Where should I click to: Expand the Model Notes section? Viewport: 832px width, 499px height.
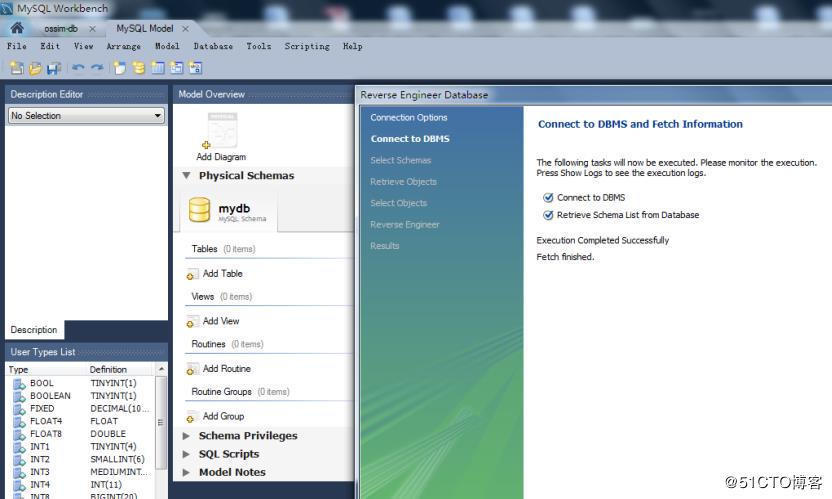[x=186, y=472]
